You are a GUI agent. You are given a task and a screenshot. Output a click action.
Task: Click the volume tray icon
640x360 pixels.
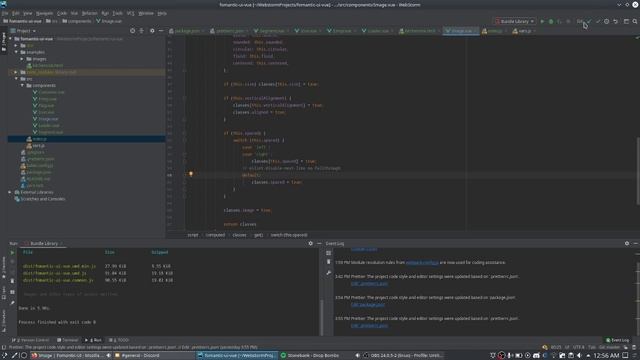coord(579,356)
